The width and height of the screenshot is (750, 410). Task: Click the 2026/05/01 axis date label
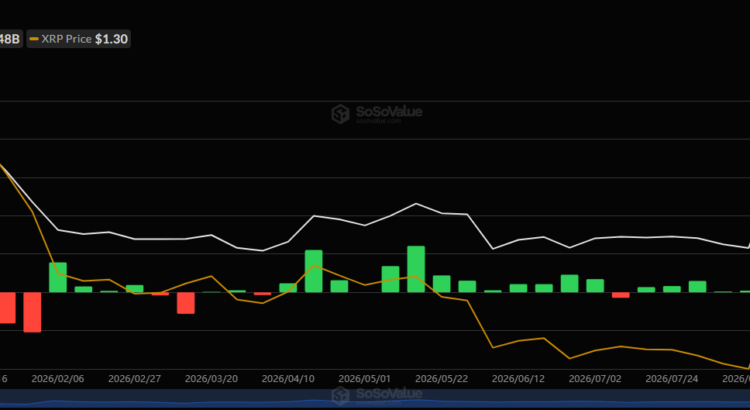pyautogui.click(x=364, y=379)
